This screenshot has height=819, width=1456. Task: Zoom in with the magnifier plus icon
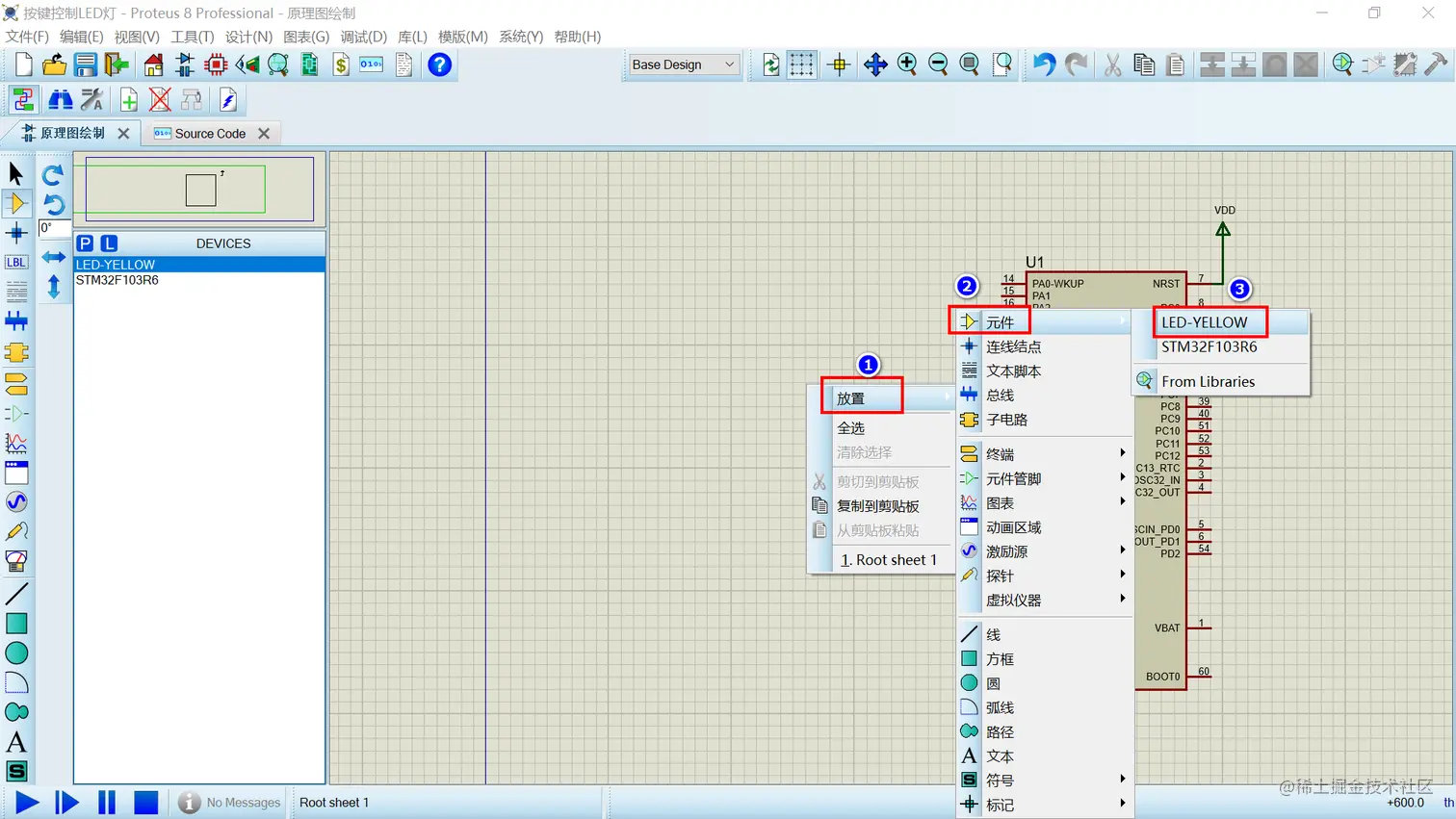(907, 64)
